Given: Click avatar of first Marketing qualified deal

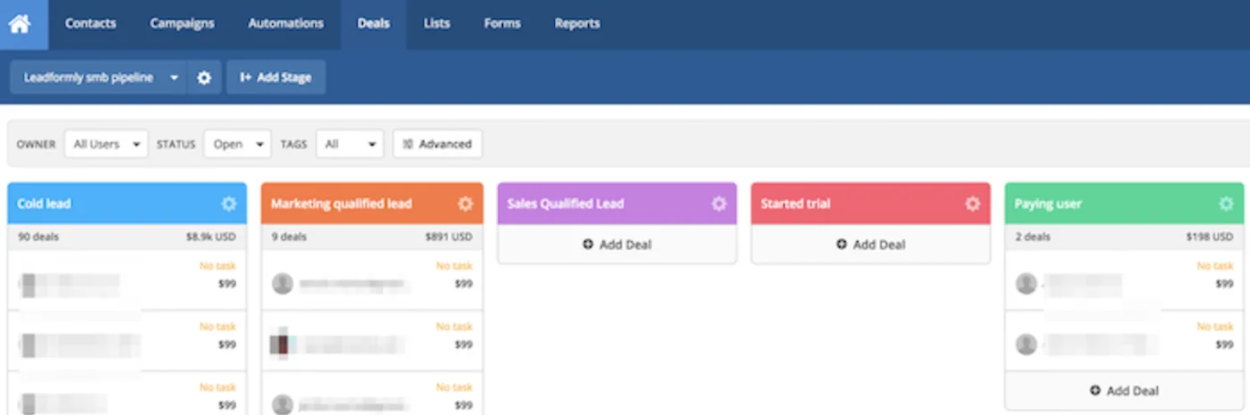Looking at the screenshot, I should 282,284.
